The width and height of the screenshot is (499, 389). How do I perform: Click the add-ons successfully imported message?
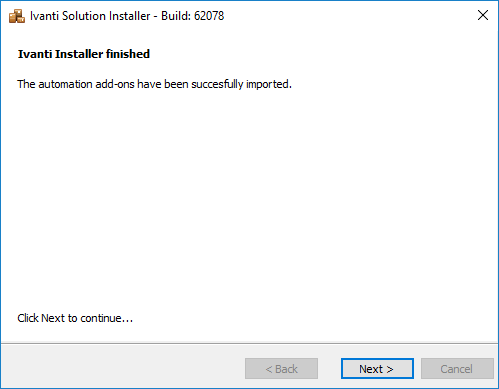pyautogui.click(x=154, y=84)
